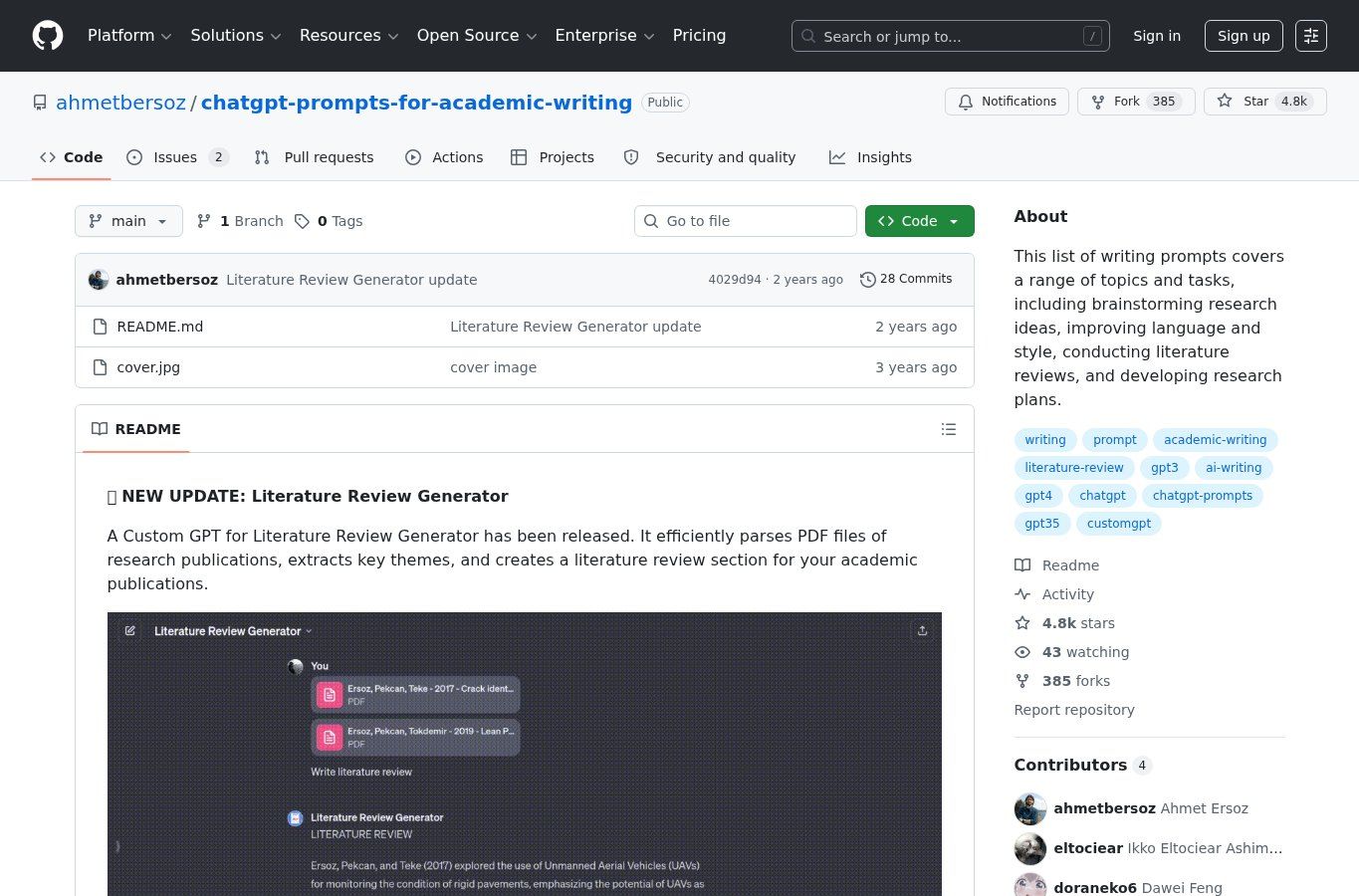The image size is (1359, 896).
Task: Open the README.md file
Action: click(x=159, y=327)
